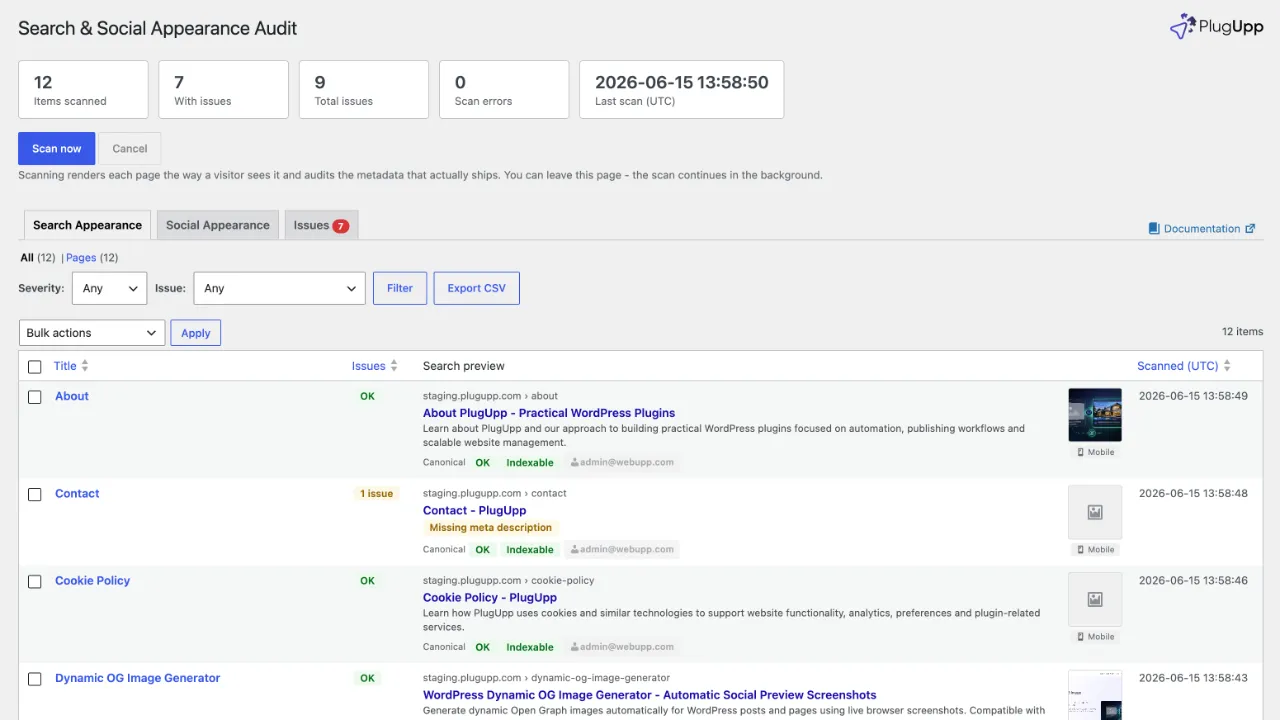Click the Items scanned summary card
1280x720 pixels.
pos(83,90)
